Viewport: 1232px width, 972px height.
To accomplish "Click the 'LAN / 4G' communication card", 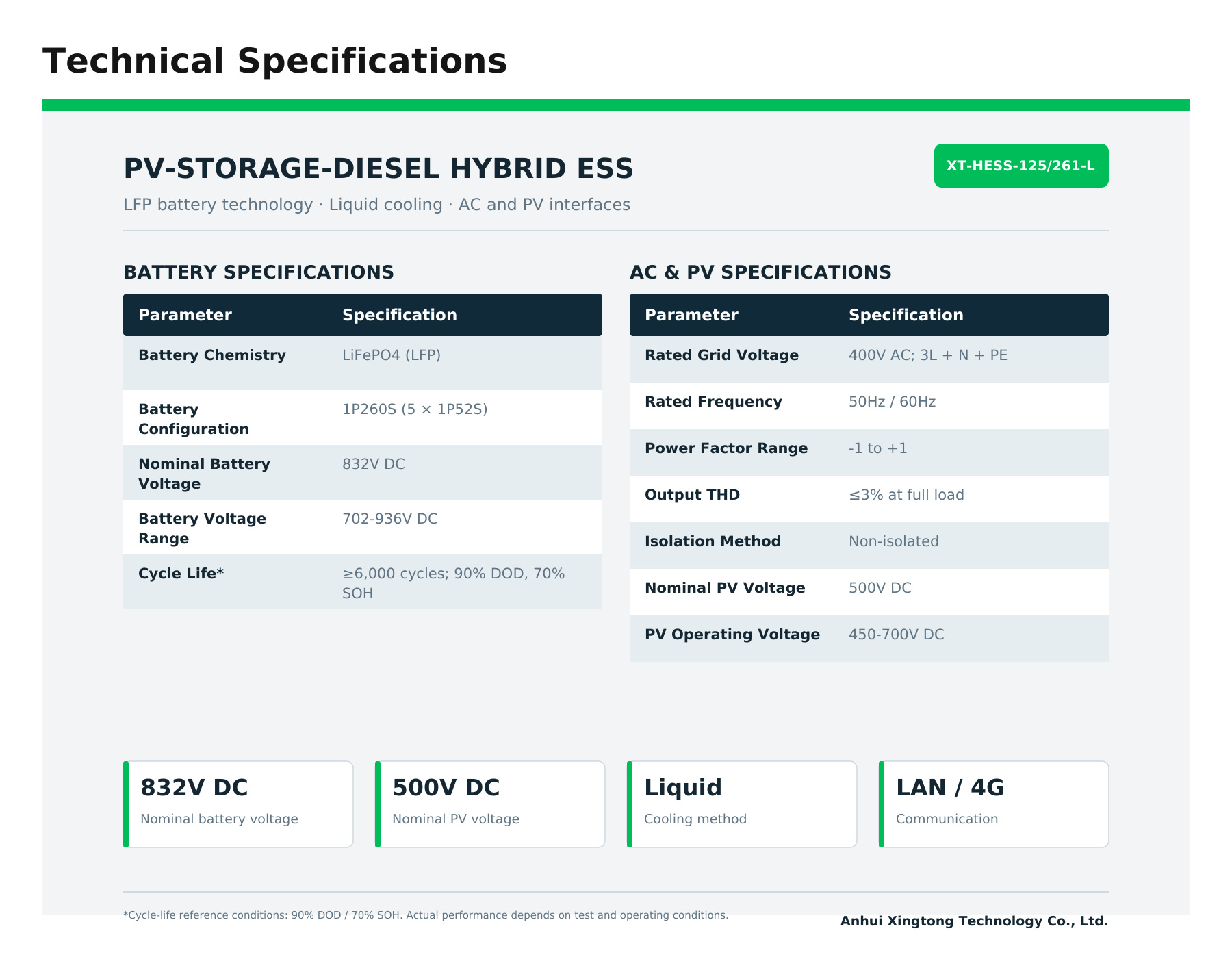I will [x=994, y=804].
